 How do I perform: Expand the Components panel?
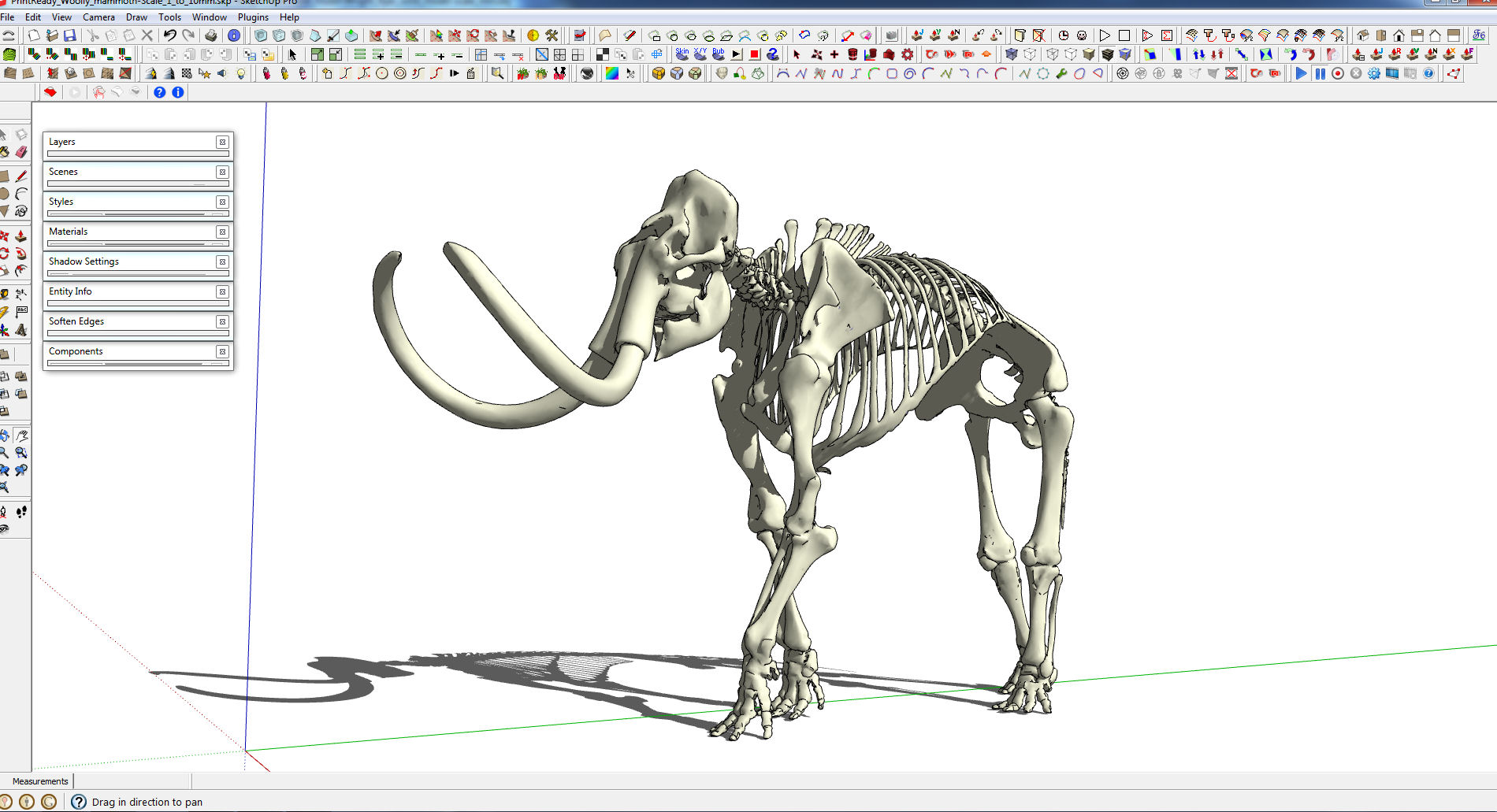[x=131, y=352]
